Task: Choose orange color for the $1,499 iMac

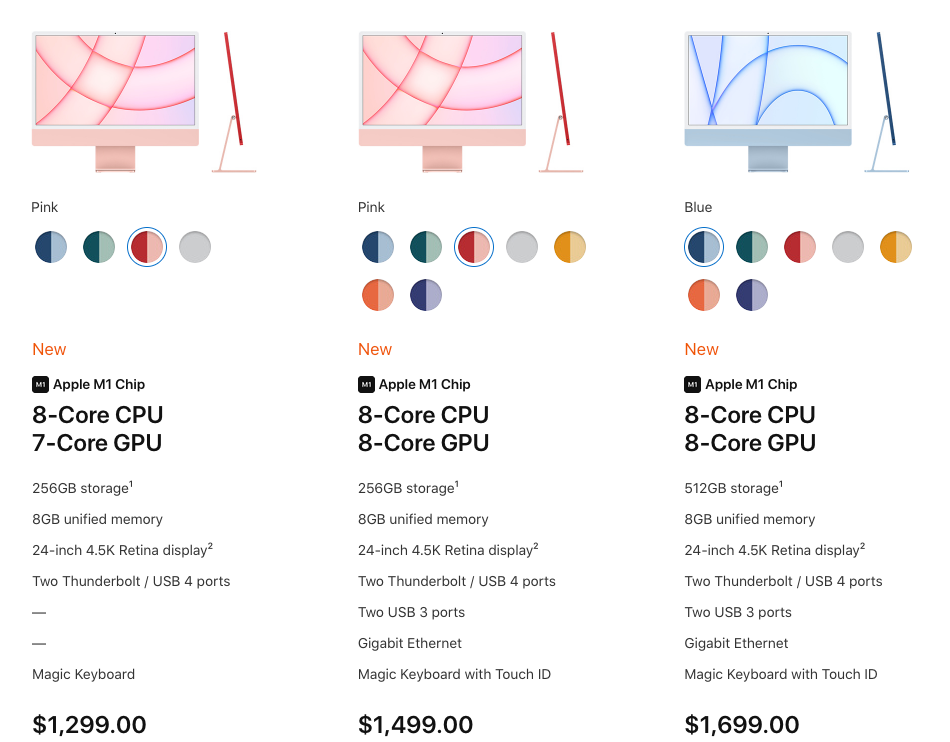Action: (378, 295)
